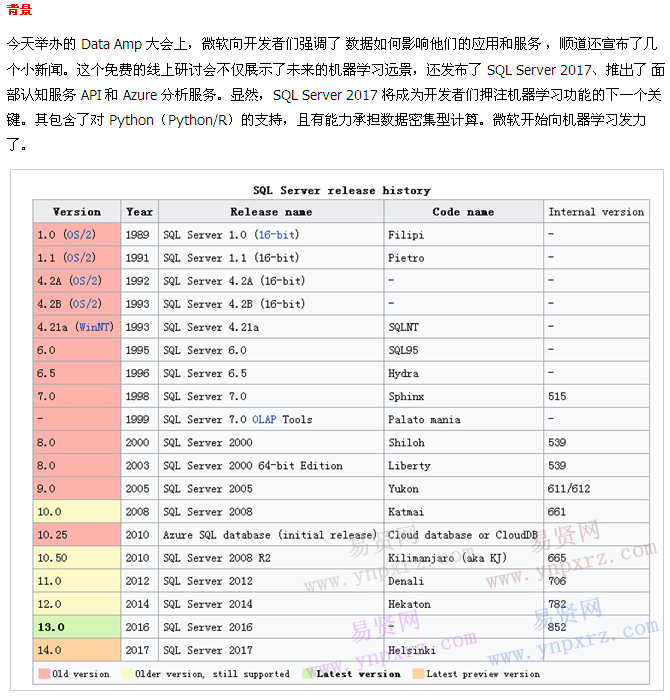The width and height of the screenshot is (670, 700).
Task: Click the internal version 852
Action: (557, 627)
